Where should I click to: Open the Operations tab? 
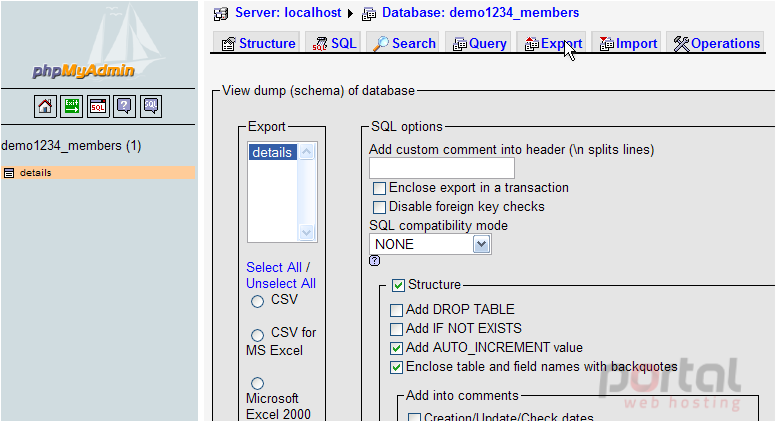tap(716, 44)
